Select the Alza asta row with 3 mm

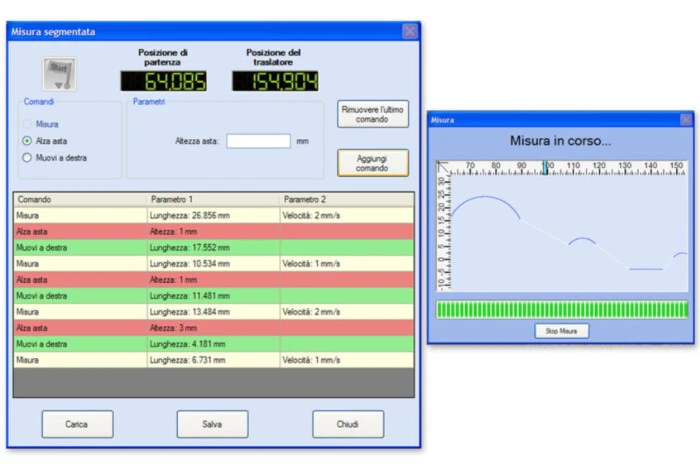click(212, 327)
